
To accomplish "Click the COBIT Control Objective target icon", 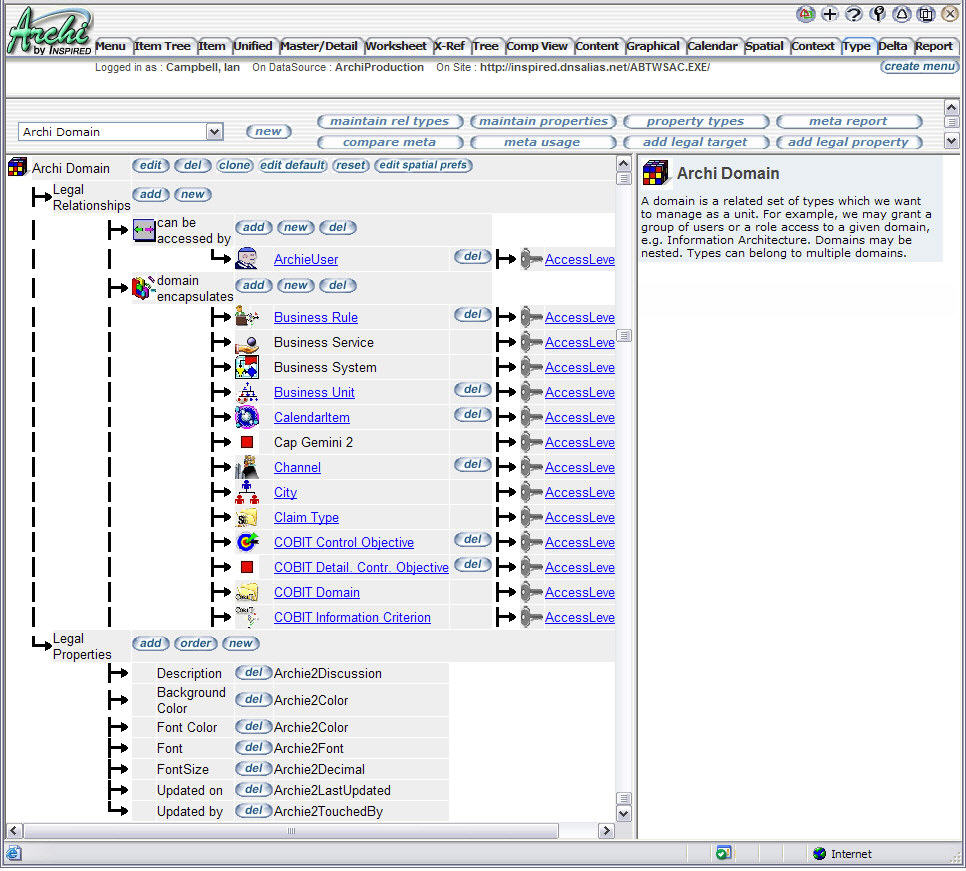I will tap(246, 542).
